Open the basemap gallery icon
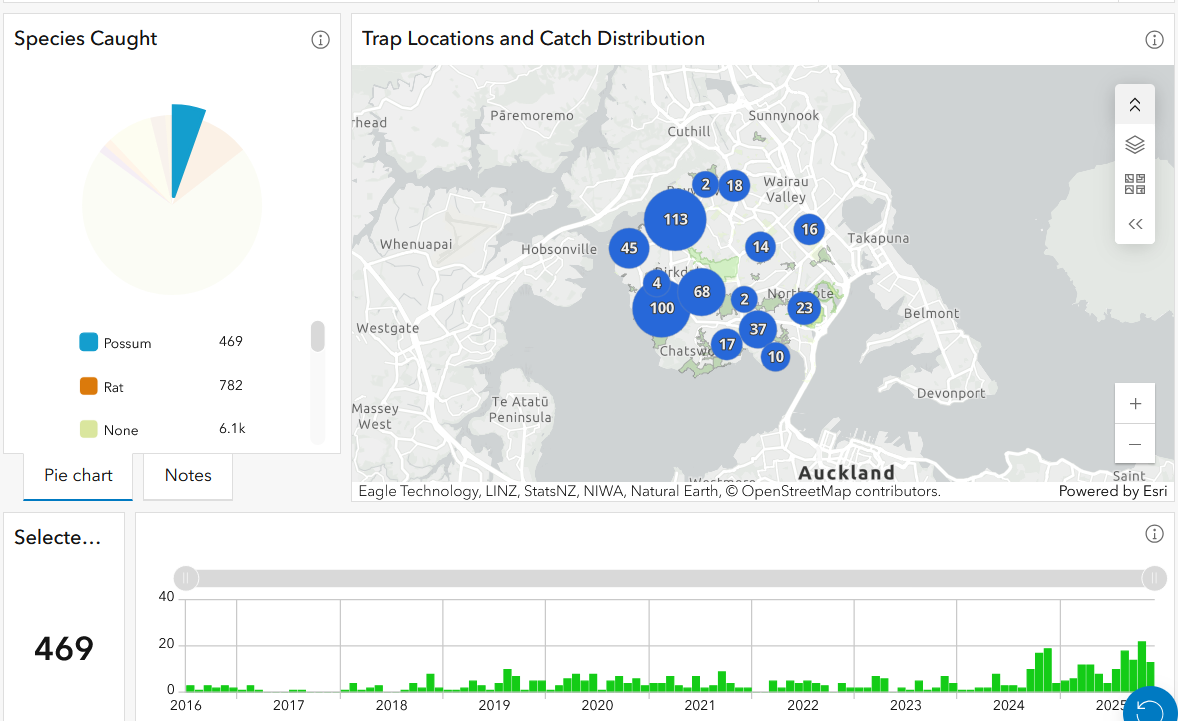 coord(1134,184)
